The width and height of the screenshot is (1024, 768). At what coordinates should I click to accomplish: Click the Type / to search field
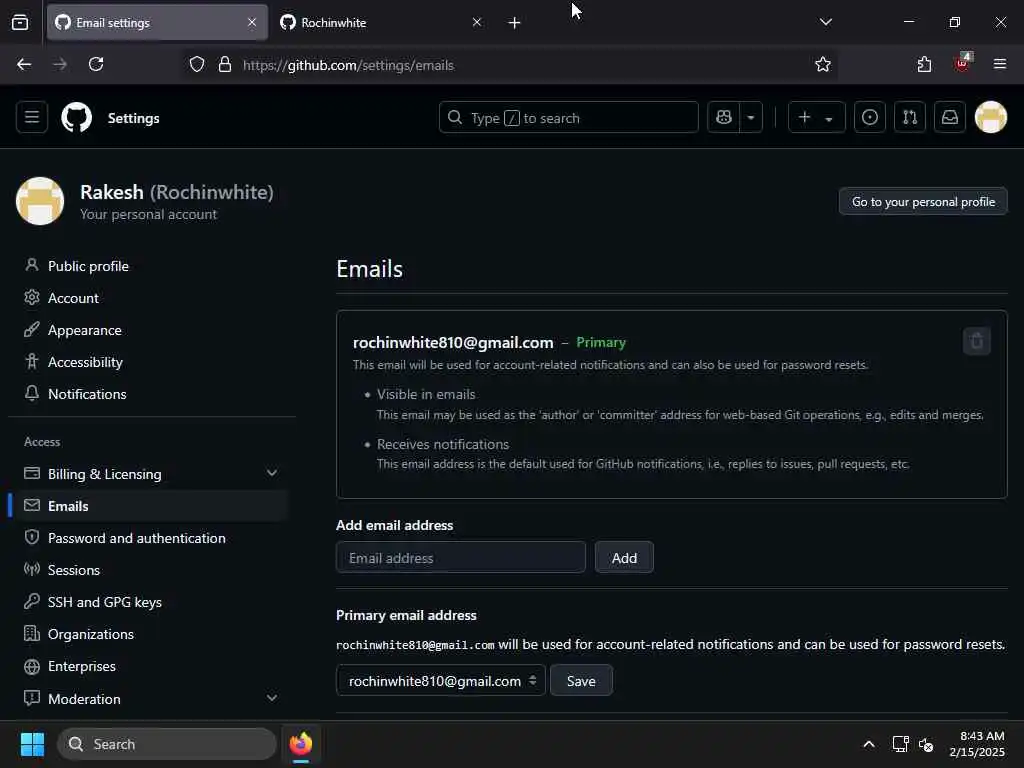click(569, 118)
